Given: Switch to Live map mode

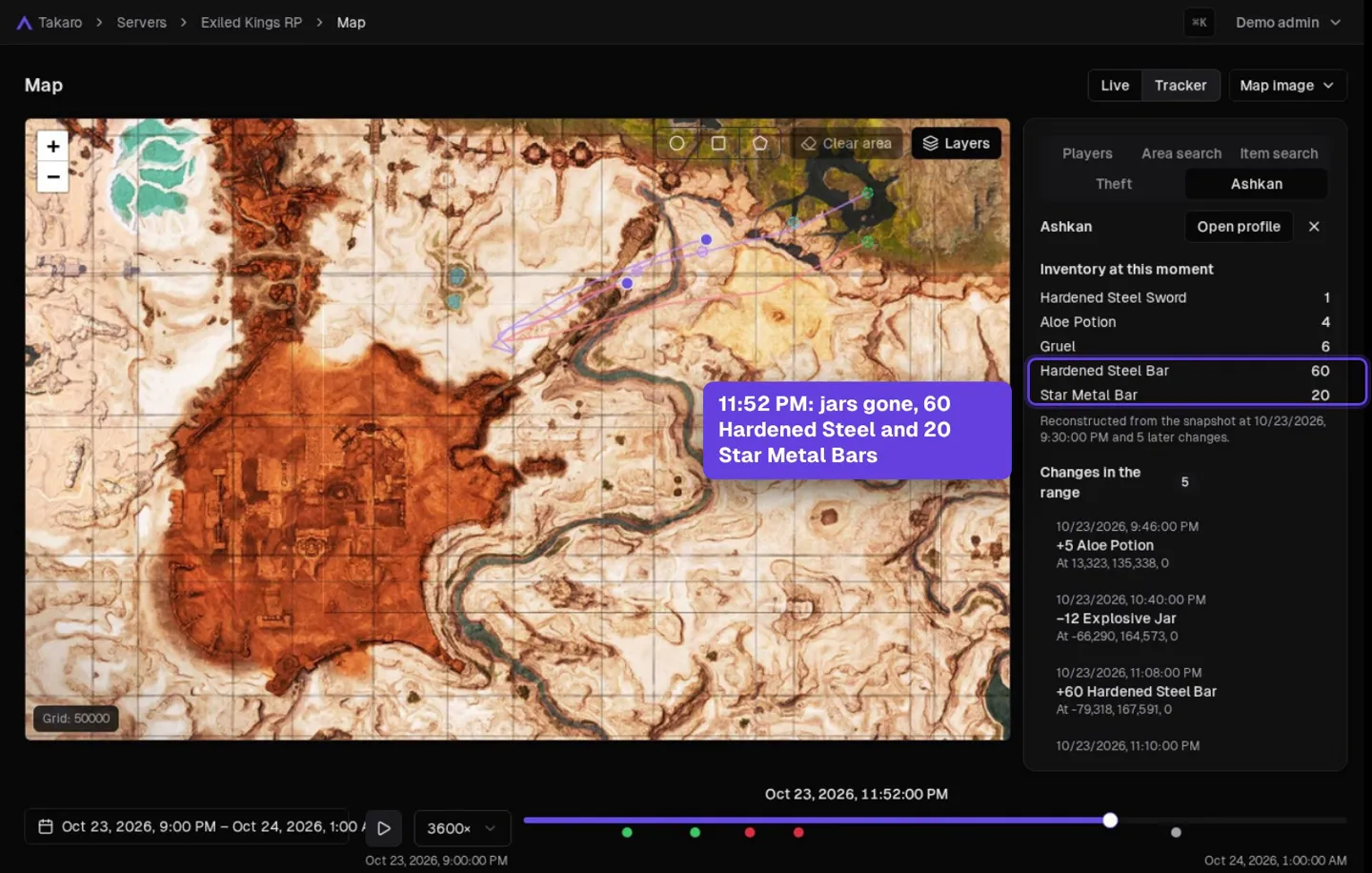Looking at the screenshot, I should pyautogui.click(x=1115, y=85).
